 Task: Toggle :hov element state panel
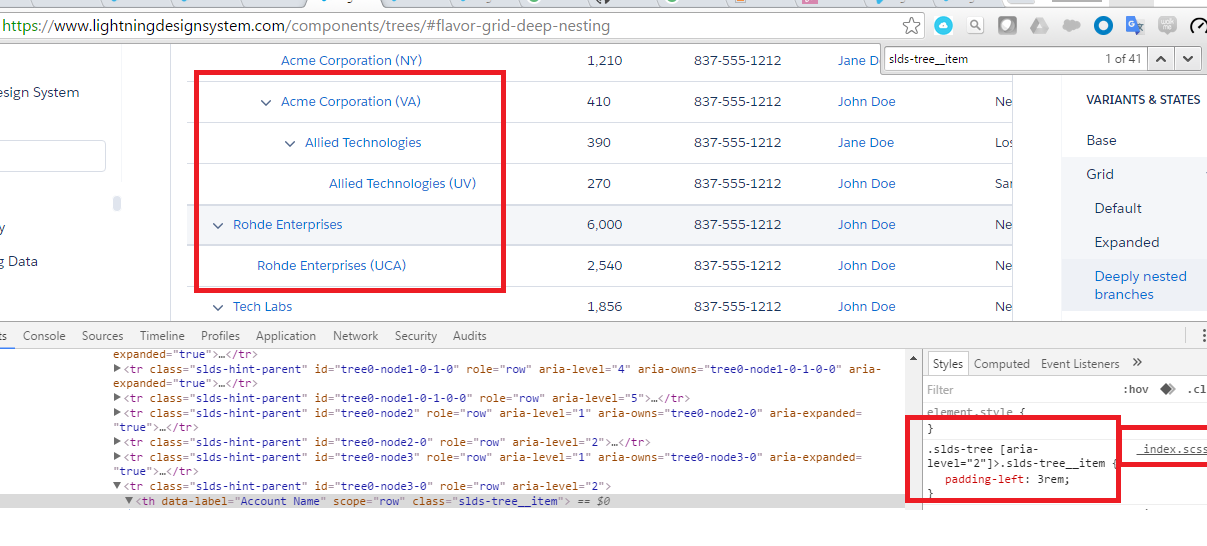tap(1135, 390)
